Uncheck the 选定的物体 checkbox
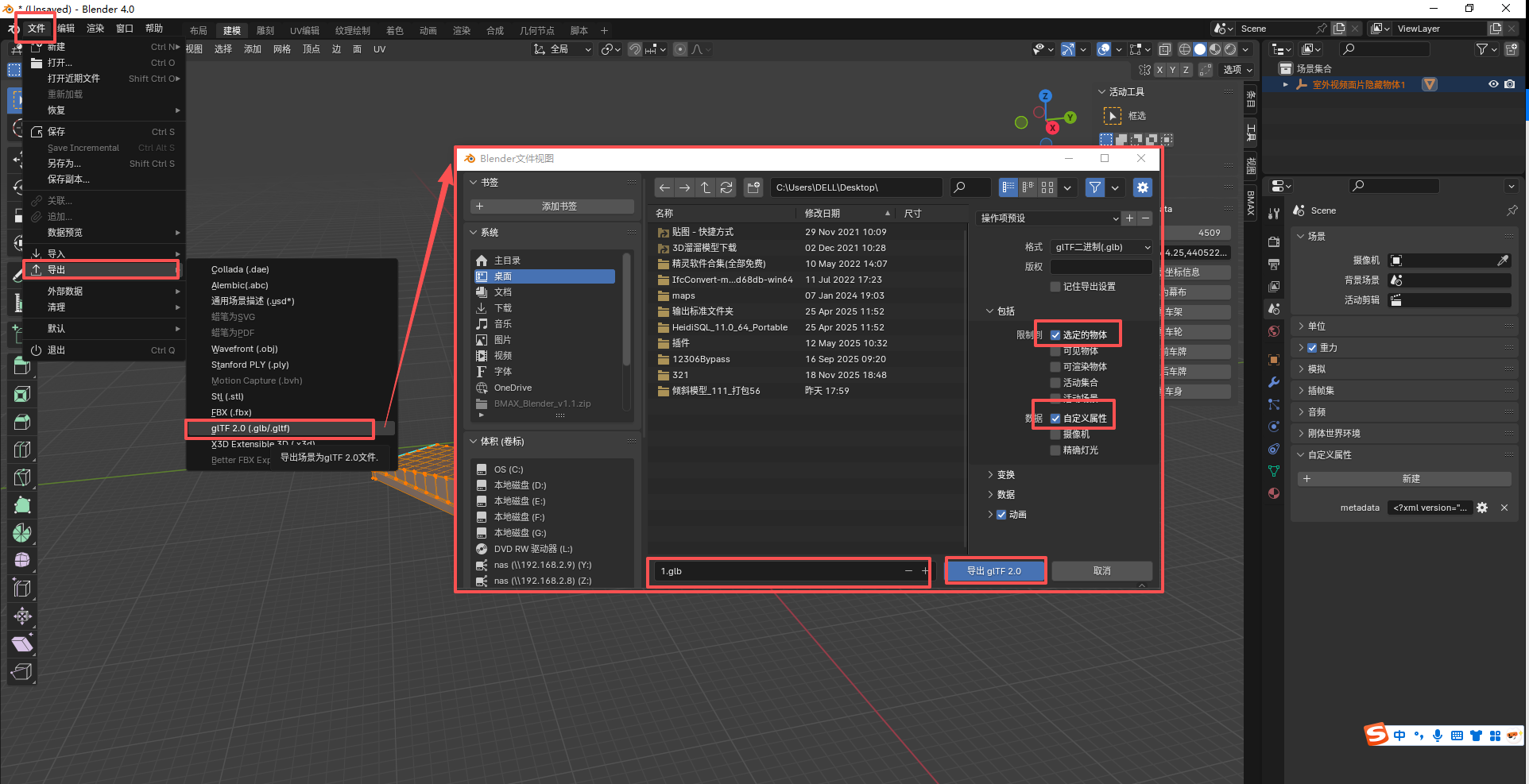 [1055, 335]
